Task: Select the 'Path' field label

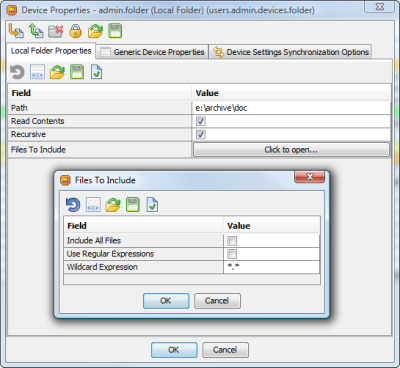Action: tap(19, 108)
